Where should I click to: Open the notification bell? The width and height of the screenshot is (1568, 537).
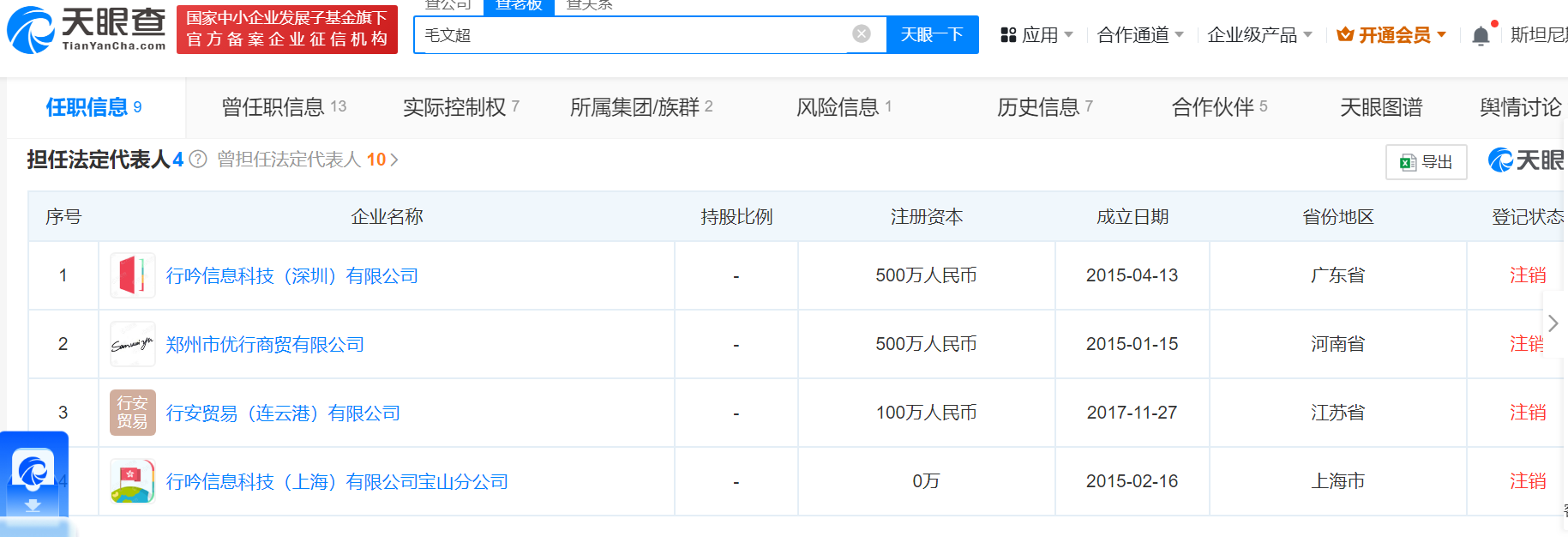[x=1481, y=36]
